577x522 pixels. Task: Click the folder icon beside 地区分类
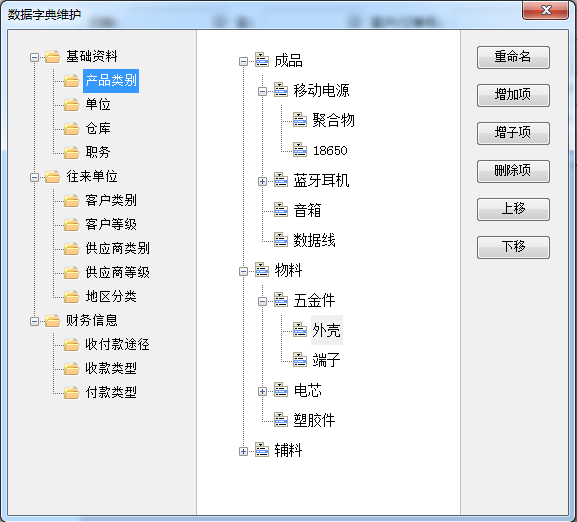(x=71, y=296)
